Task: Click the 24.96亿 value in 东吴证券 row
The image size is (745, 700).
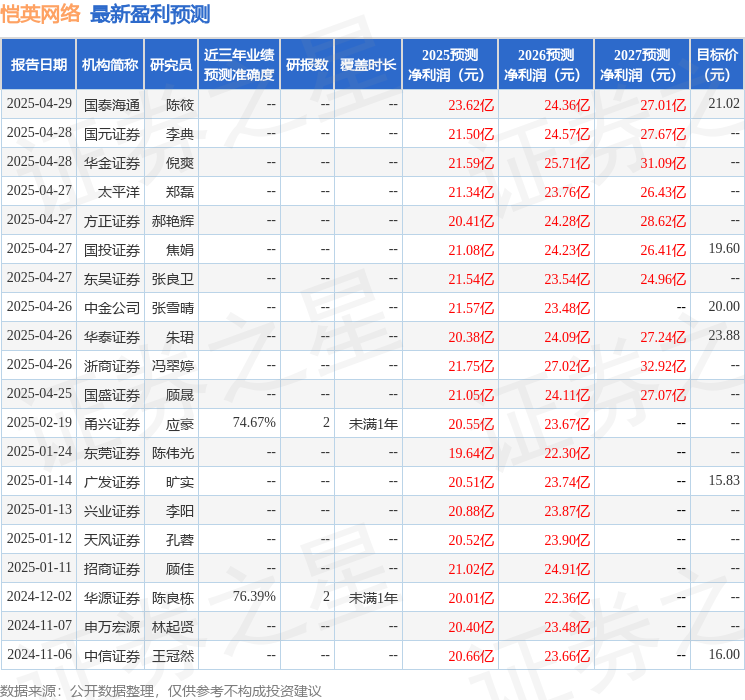Action: pos(663,279)
